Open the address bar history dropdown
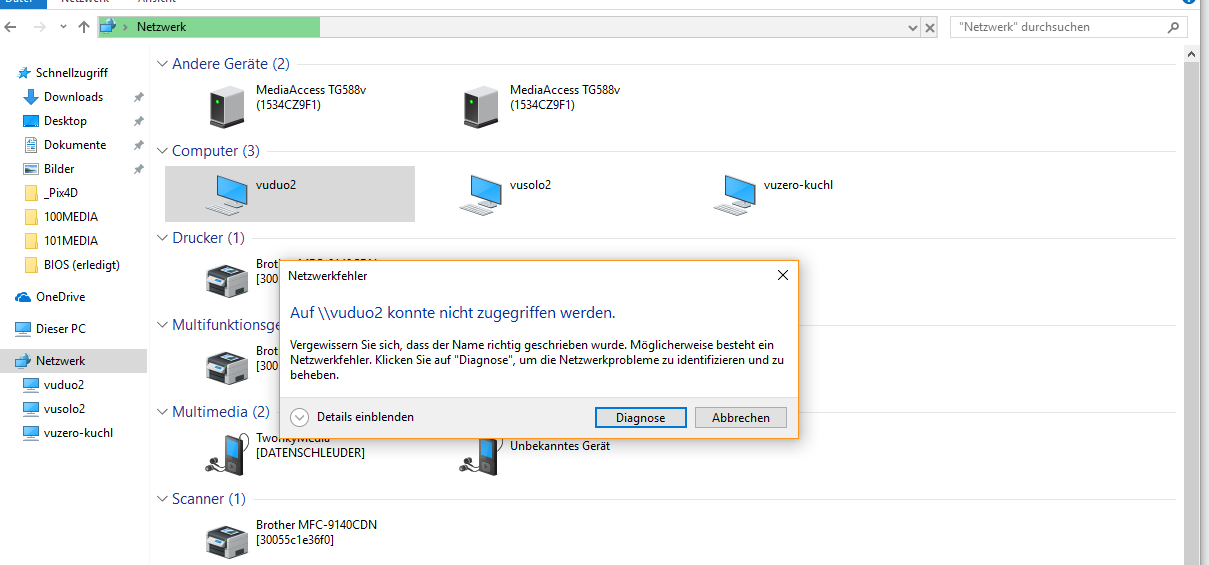 [912, 28]
